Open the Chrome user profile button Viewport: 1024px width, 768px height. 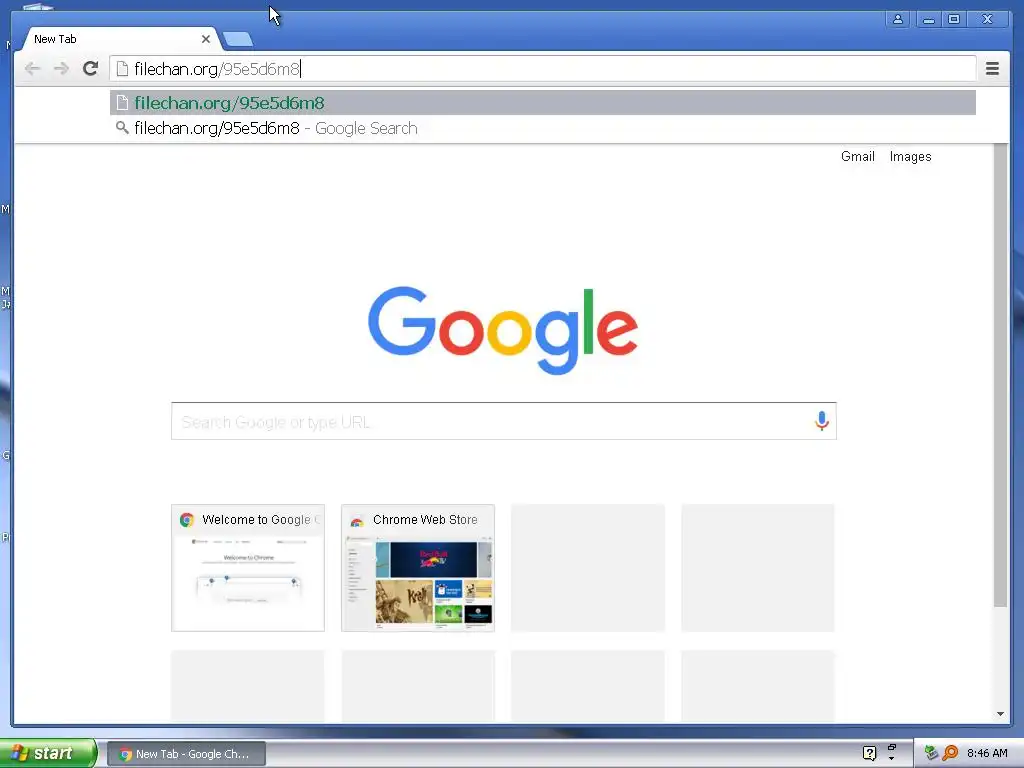pos(898,19)
